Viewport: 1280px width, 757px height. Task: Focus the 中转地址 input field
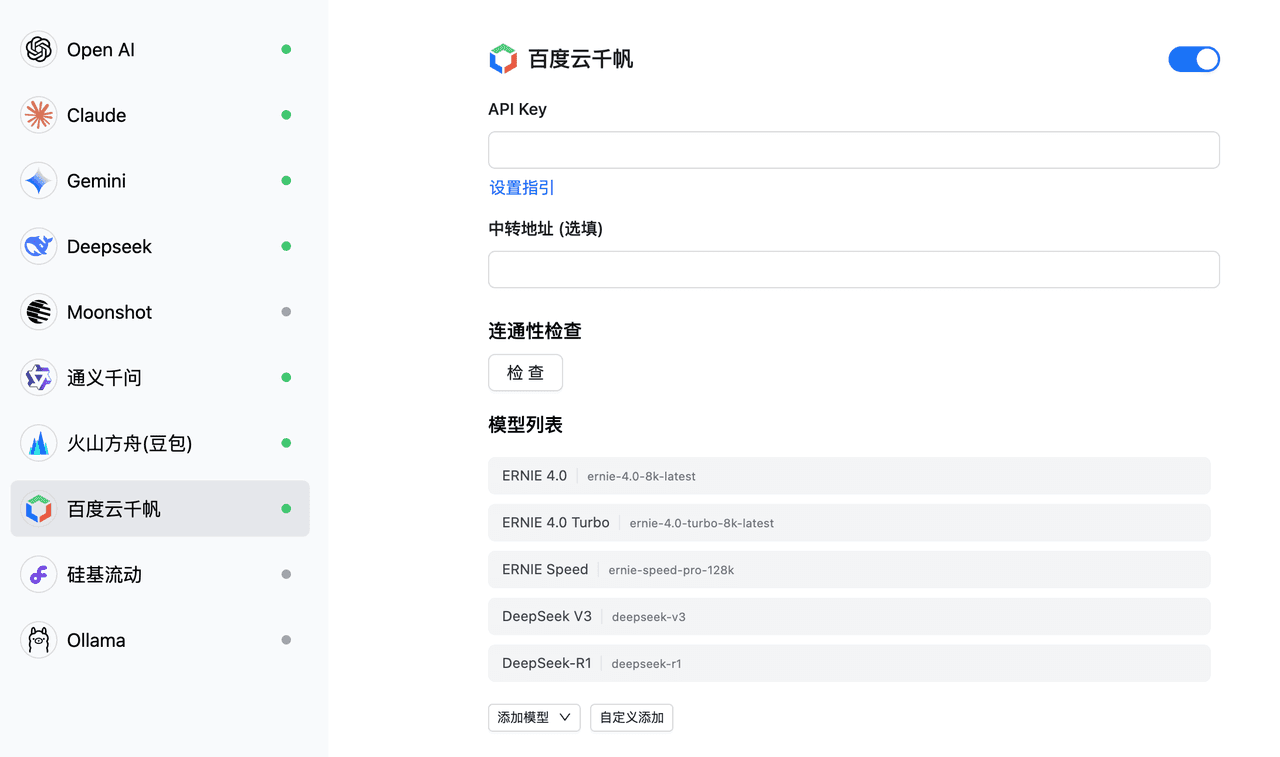click(x=854, y=269)
